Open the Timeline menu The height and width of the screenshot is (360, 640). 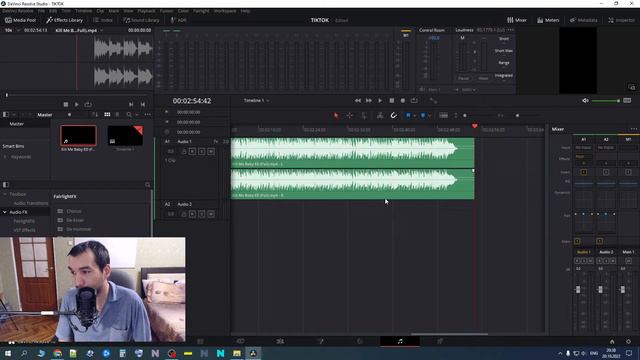pyautogui.click(x=83, y=11)
